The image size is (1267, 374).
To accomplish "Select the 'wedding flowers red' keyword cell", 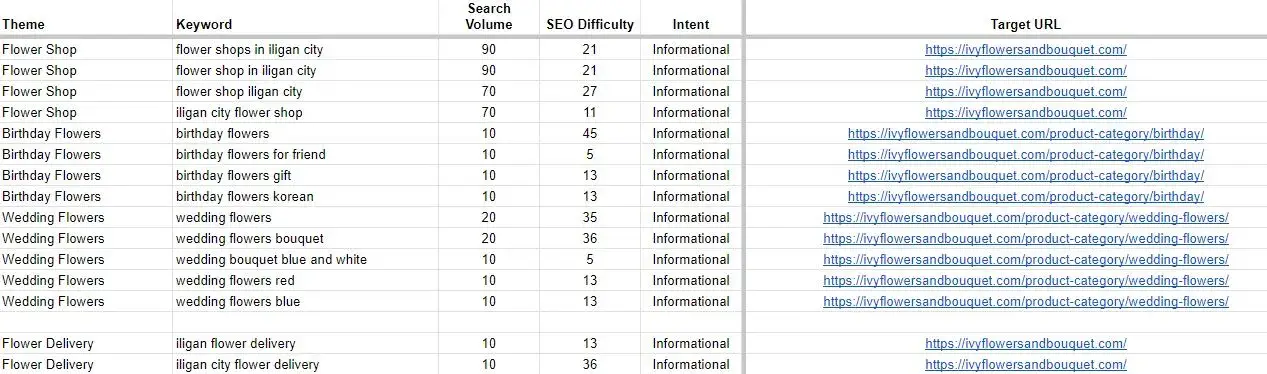I will coord(305,280).
